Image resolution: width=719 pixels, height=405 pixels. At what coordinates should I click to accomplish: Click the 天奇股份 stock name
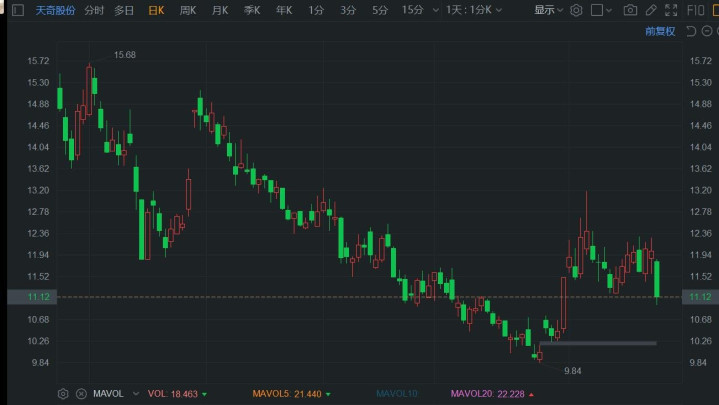tap(55, 10)
